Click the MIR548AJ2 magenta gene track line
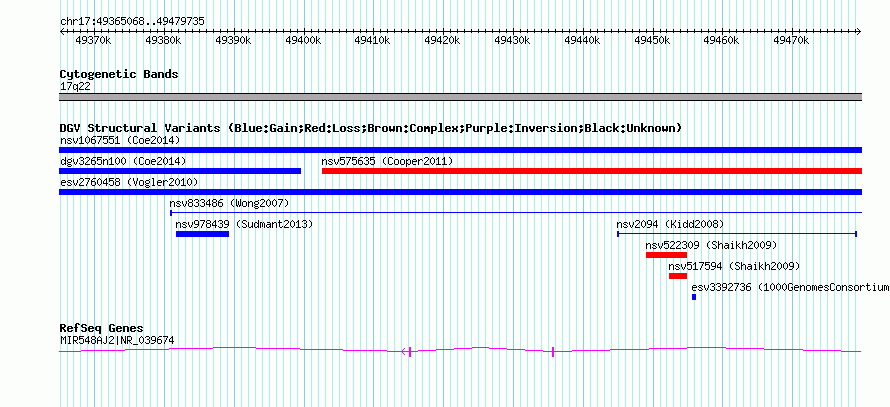This screenshot has height=407, width=890. pyautogui.click(x=460, y=350)
